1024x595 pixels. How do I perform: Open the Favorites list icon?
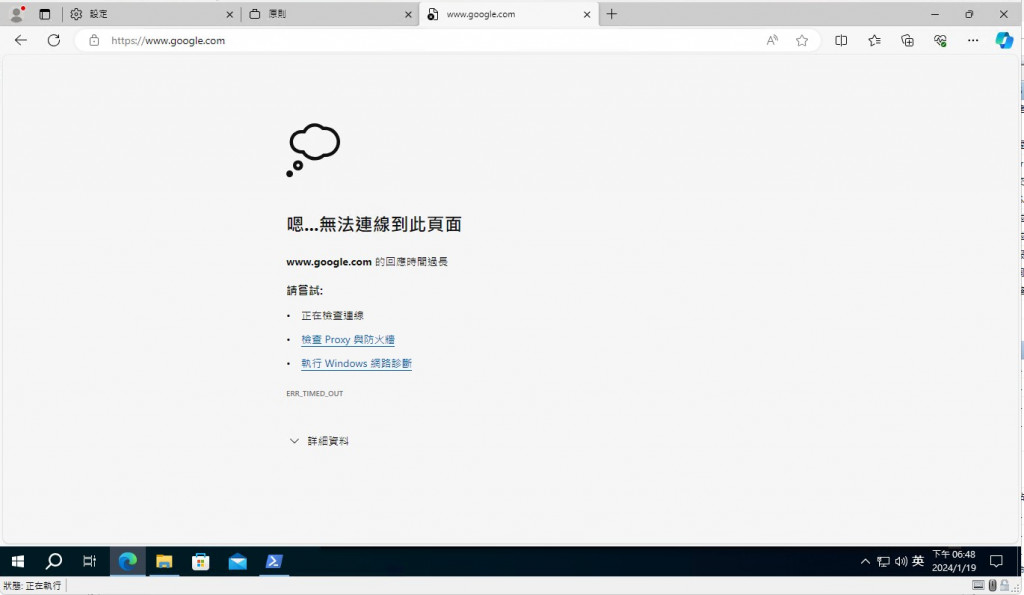874,40
